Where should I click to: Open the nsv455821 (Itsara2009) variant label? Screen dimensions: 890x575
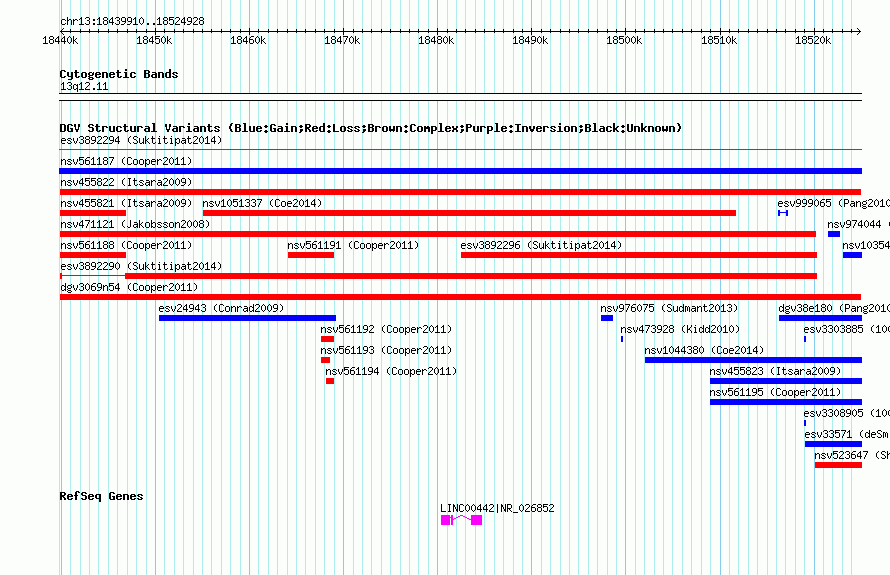click(x=126, y=203)
